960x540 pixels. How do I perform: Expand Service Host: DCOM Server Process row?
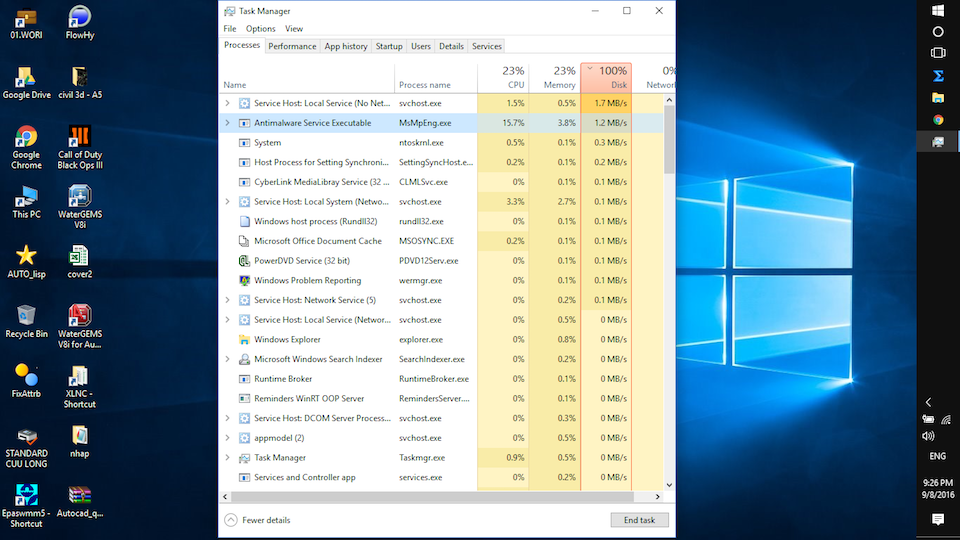tap(227, 418)
